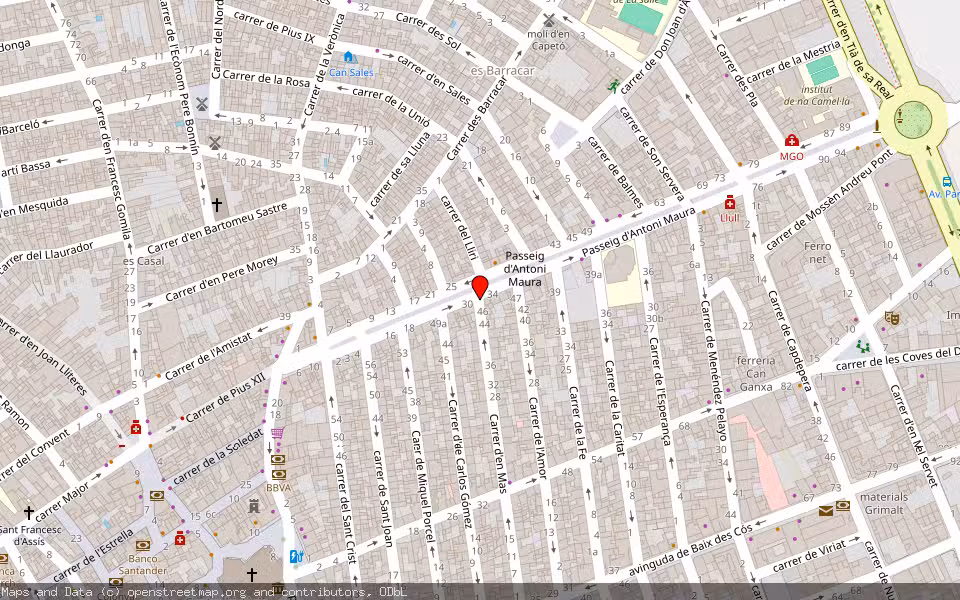Screen dimensions: 960x600
Task: Select the Carrer d'en Francesc Gomila label
Action: click(111, 169)
